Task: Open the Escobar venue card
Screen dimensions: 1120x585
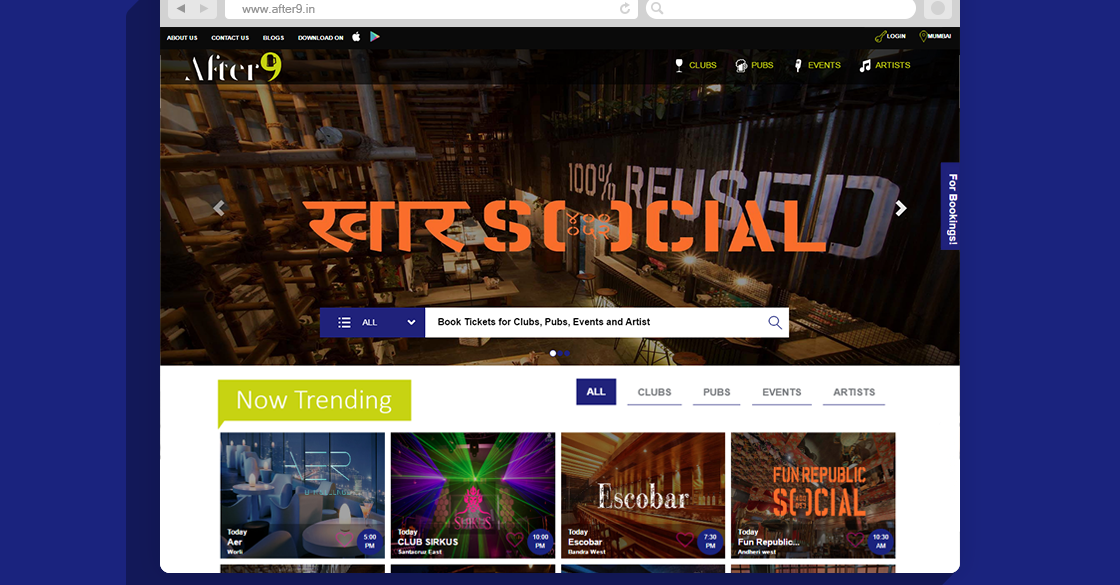Action: pyautogui.click(x=643, y=494)
